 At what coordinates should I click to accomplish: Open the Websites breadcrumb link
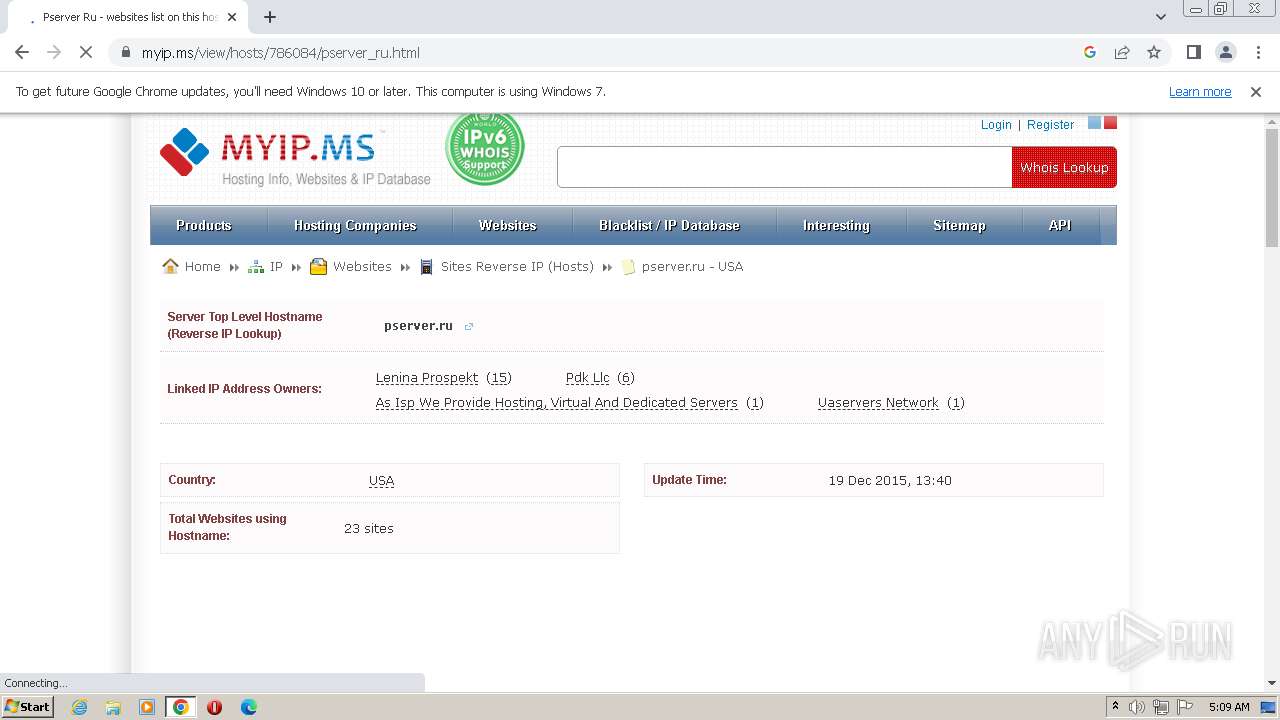coord(362,267)
